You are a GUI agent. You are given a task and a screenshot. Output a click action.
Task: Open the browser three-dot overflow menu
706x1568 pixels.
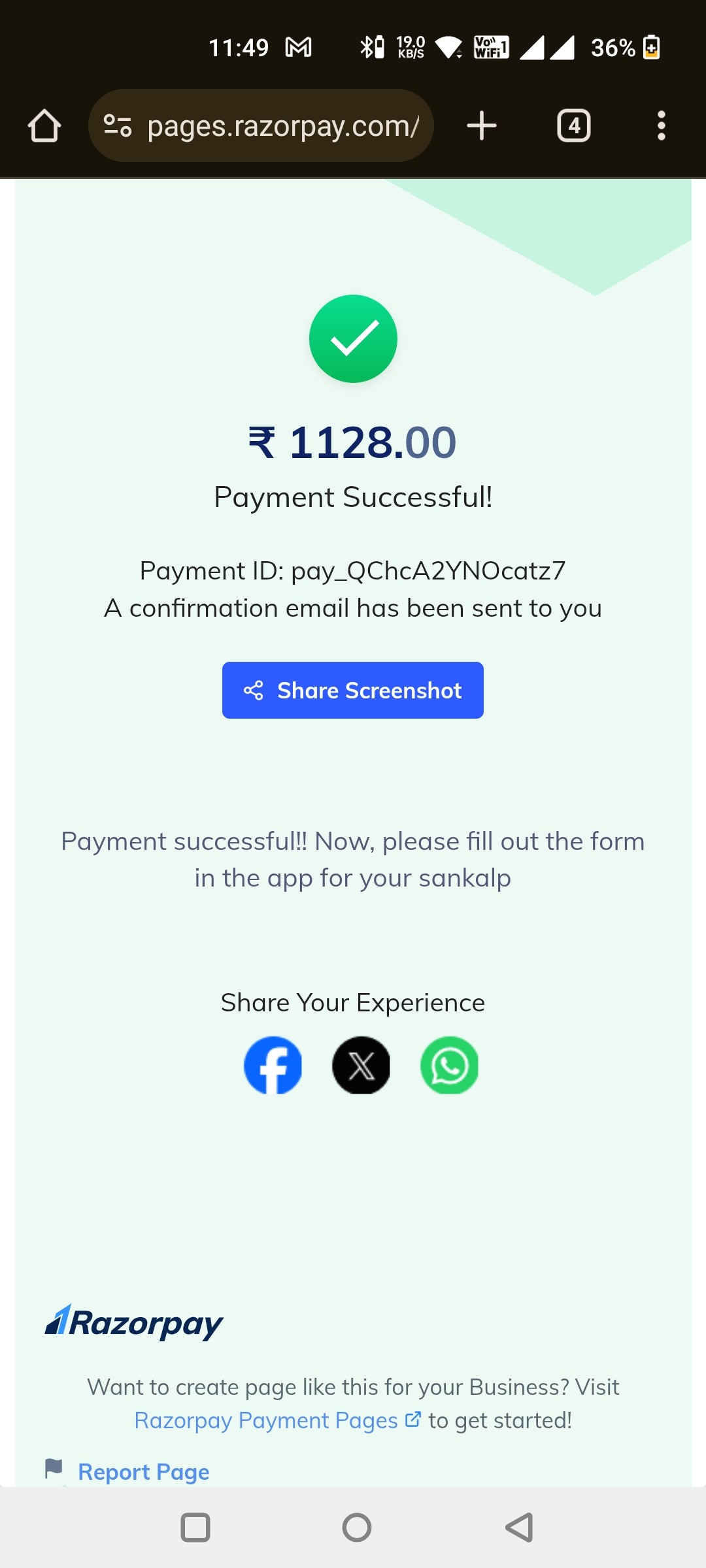click(x=662, y=125)
